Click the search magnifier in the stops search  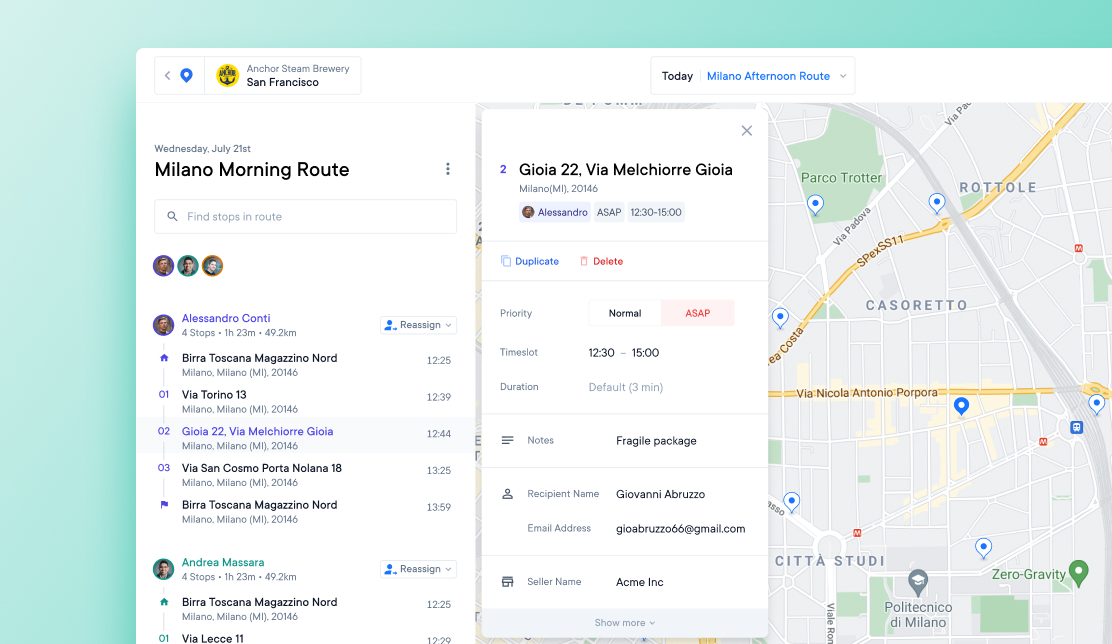pyautogui.click(x=170, y=216)
